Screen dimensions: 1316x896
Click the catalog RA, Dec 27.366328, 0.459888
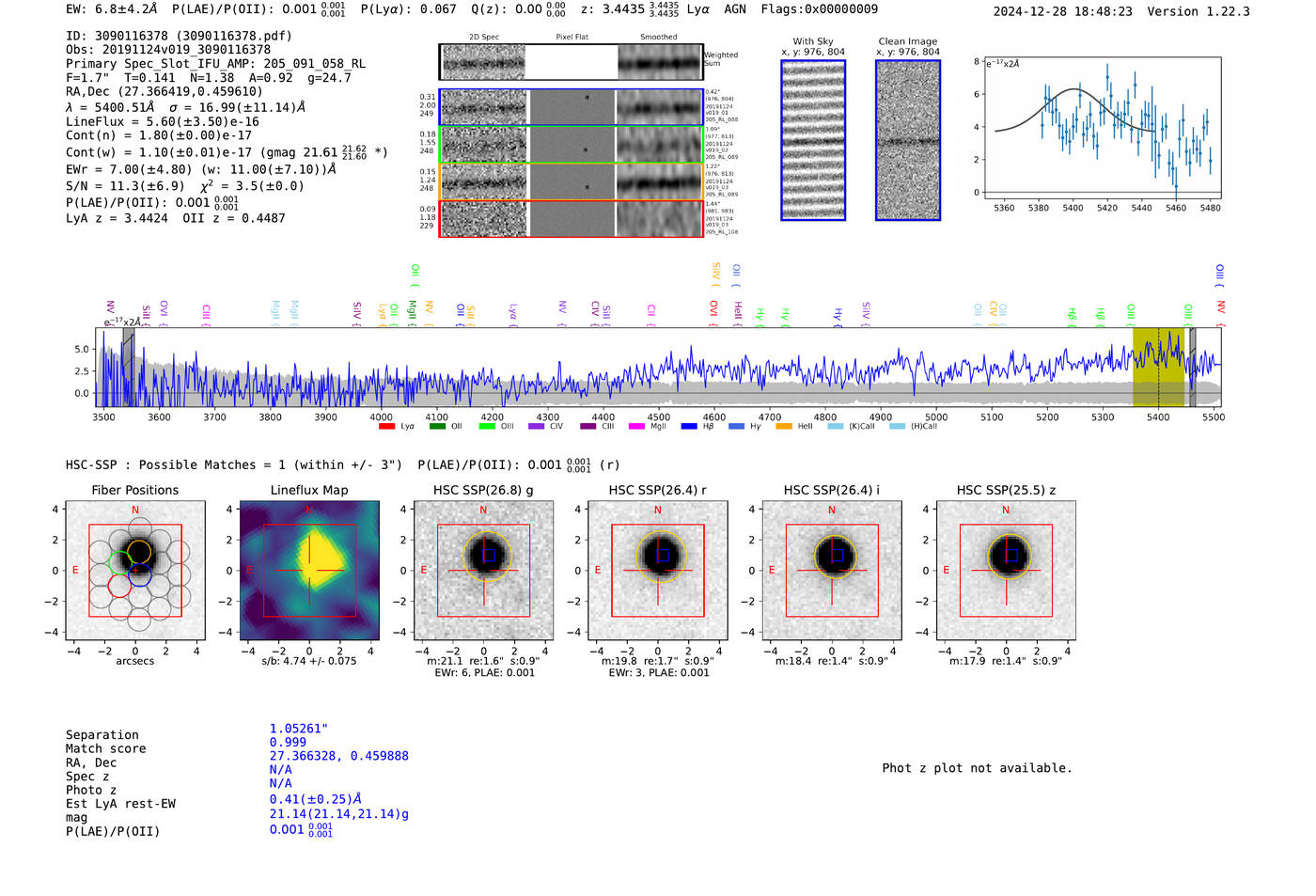(x=338, y=756)
